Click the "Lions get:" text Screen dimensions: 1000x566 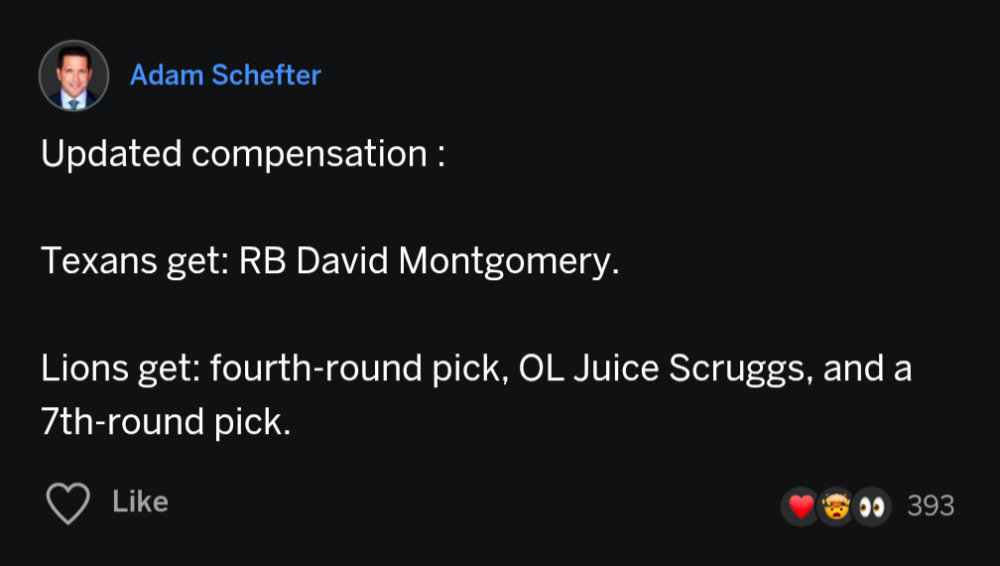[122, 369]
